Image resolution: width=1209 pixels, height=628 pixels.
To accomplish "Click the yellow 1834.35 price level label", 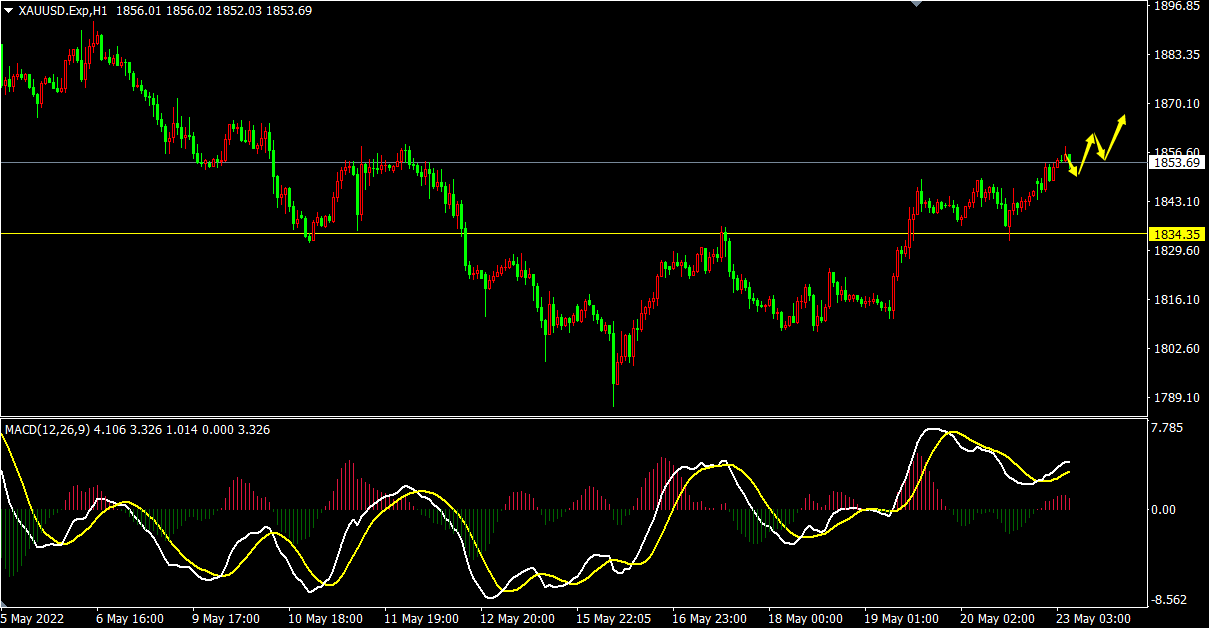I will click(1176, 234).
